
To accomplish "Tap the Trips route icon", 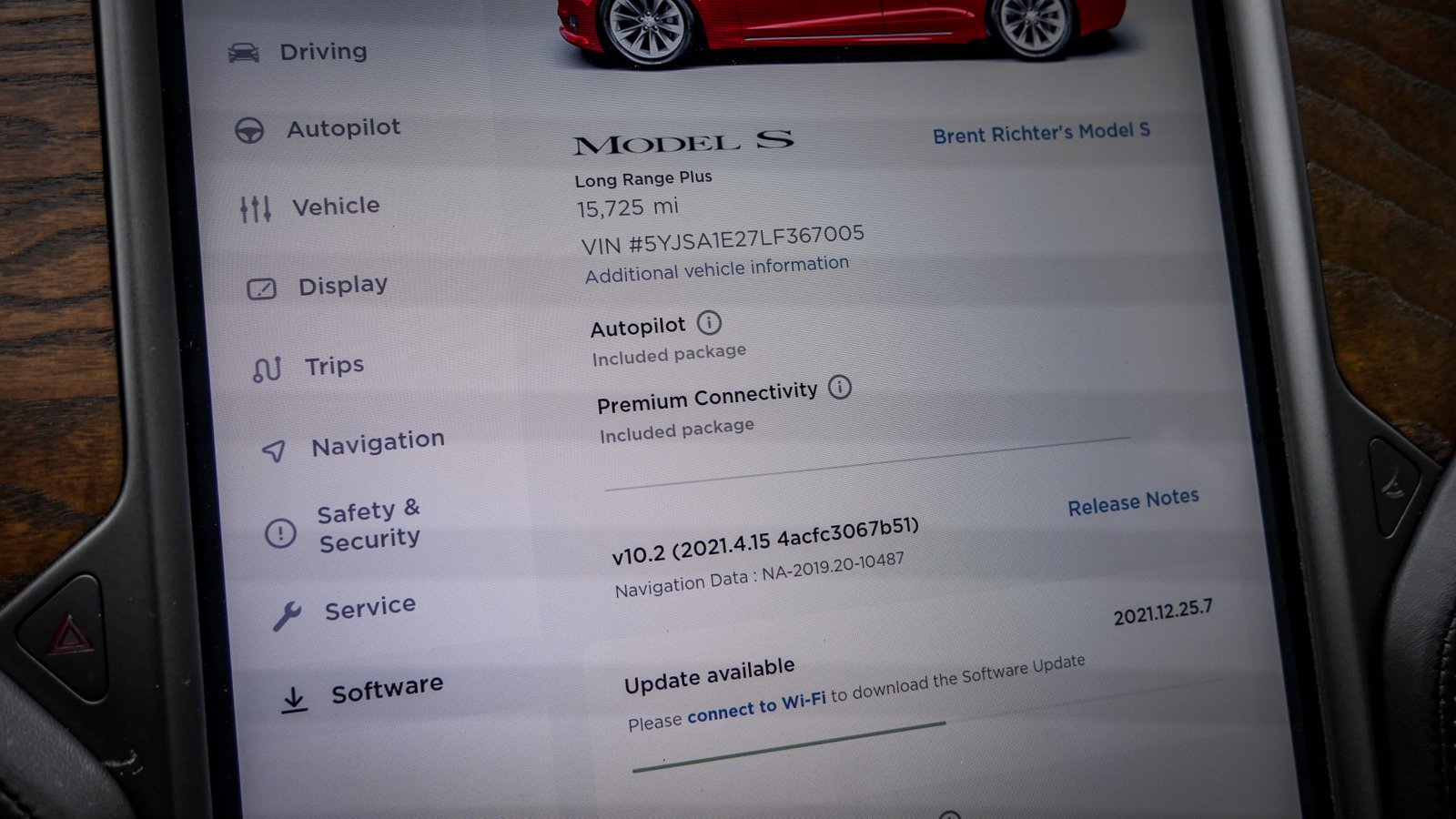I will tap(267, 369).
